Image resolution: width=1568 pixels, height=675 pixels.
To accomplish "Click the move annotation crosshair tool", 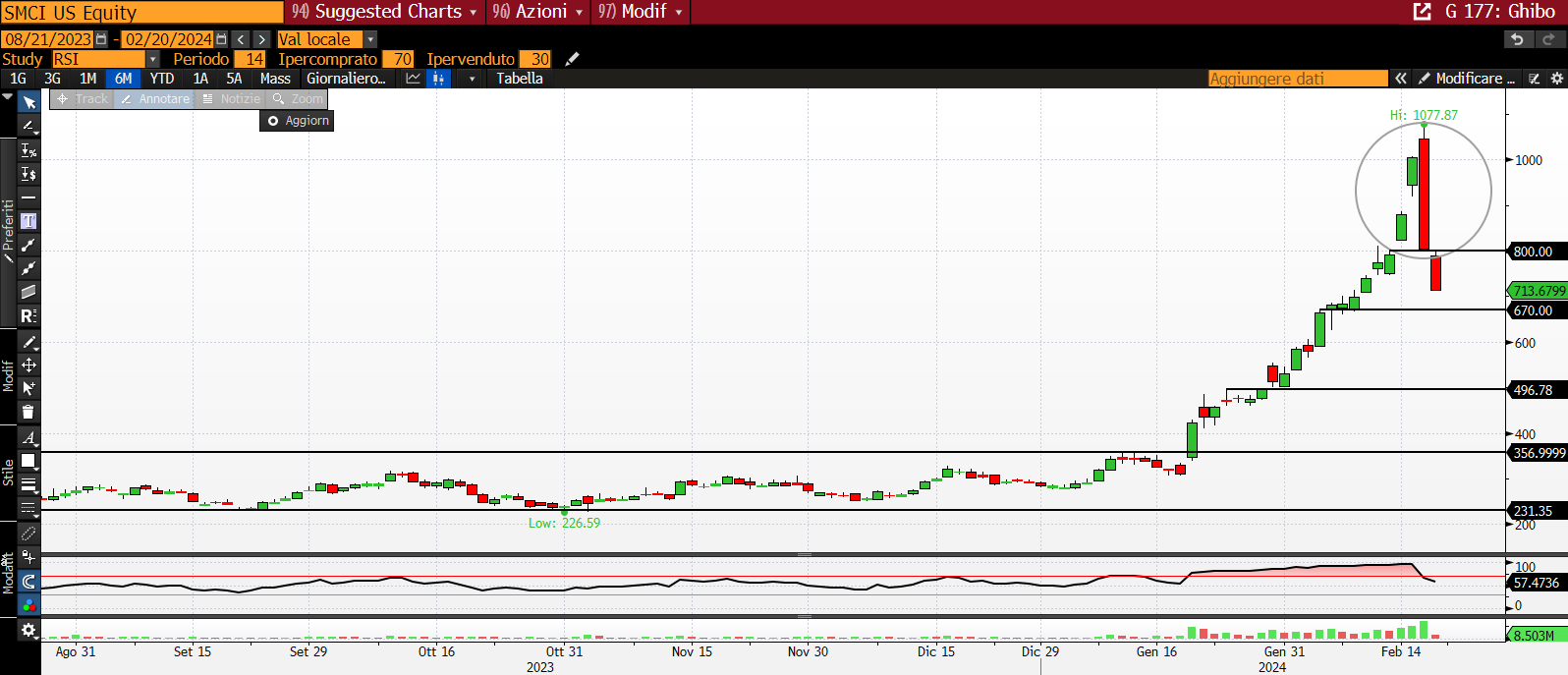I will pyautogui.click(x=28, y=365).
